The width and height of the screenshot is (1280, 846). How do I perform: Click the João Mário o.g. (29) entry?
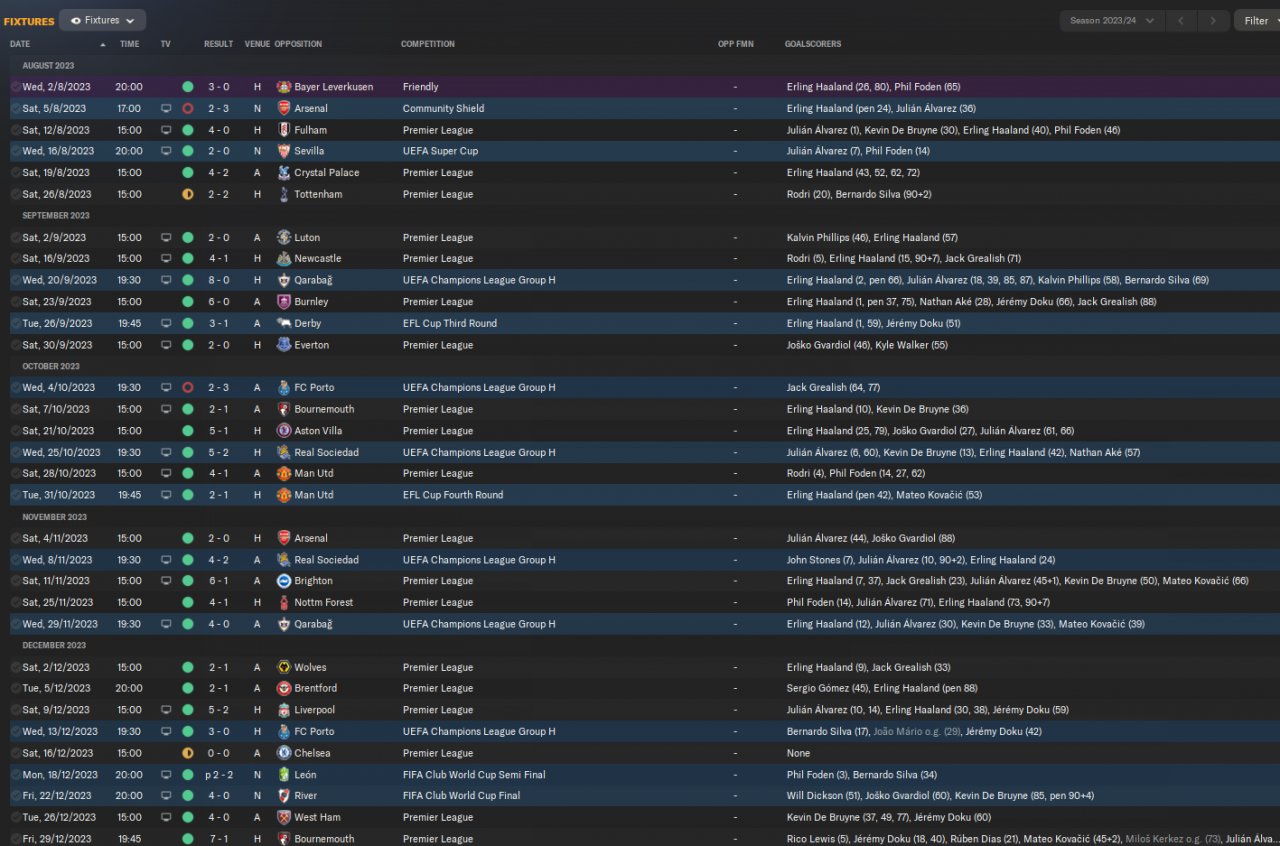916,732
